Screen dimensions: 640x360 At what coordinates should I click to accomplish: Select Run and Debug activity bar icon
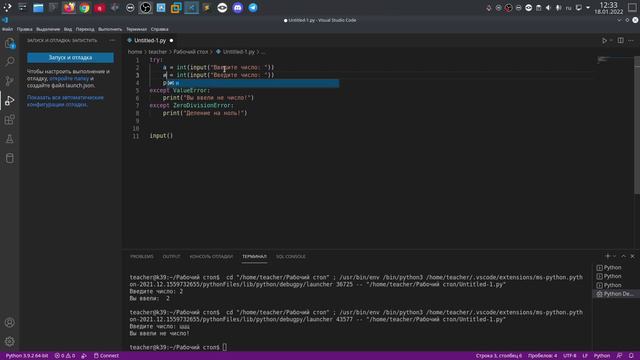point(9,100)
